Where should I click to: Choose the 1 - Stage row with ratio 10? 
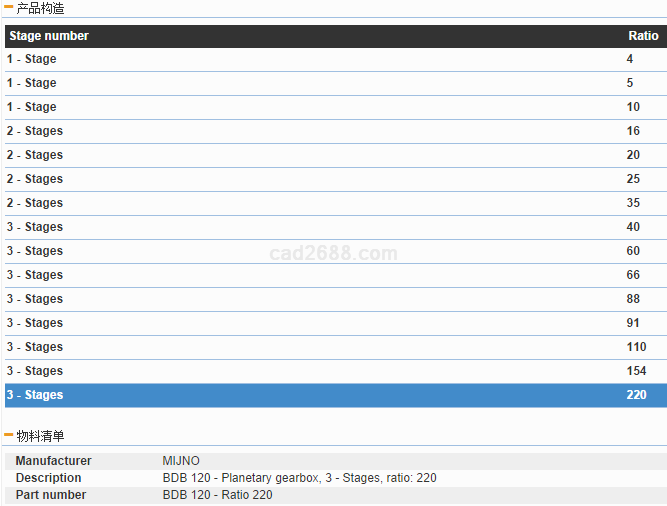(x=32, y=107)
